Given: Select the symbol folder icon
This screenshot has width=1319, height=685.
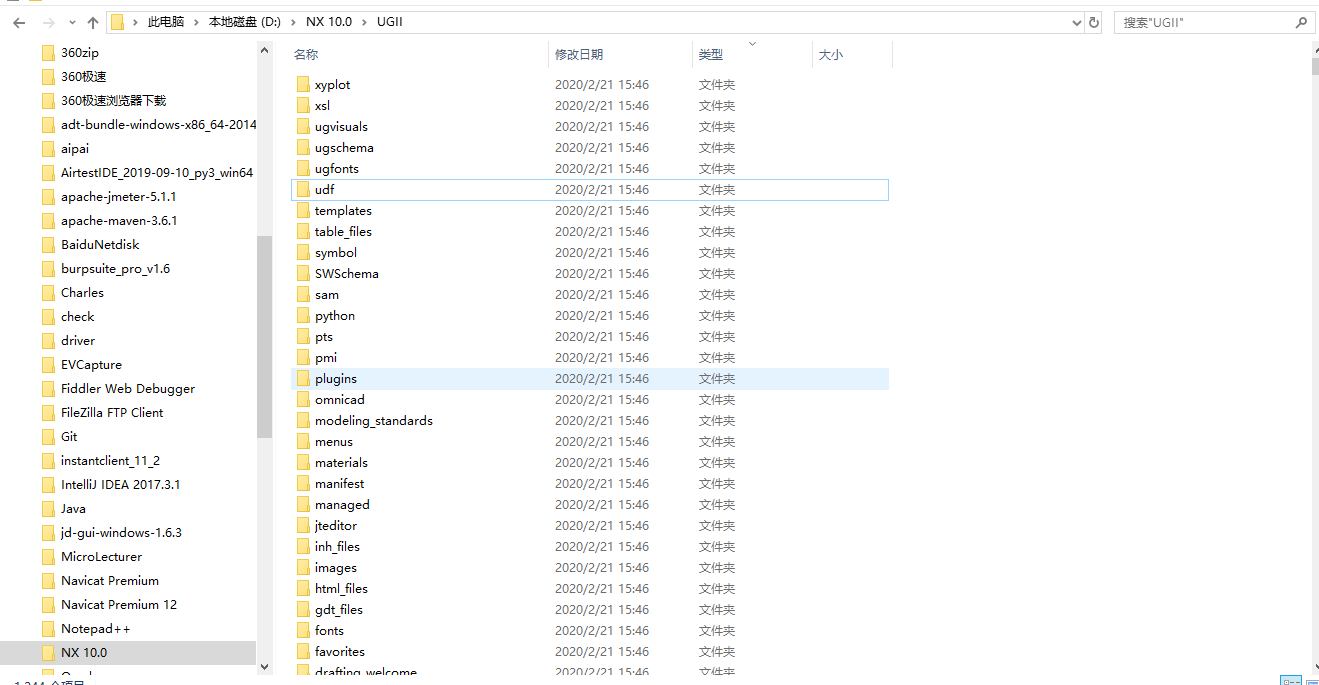Looking at the screenshot, I should click(x=304, y=252).
